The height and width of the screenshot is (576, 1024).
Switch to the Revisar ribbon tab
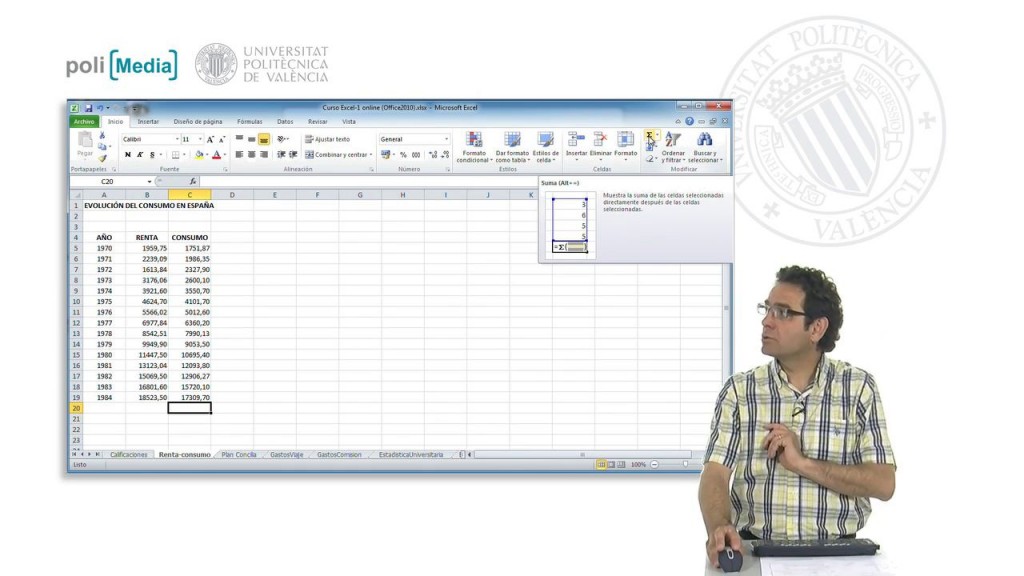[x=317, y=121]
